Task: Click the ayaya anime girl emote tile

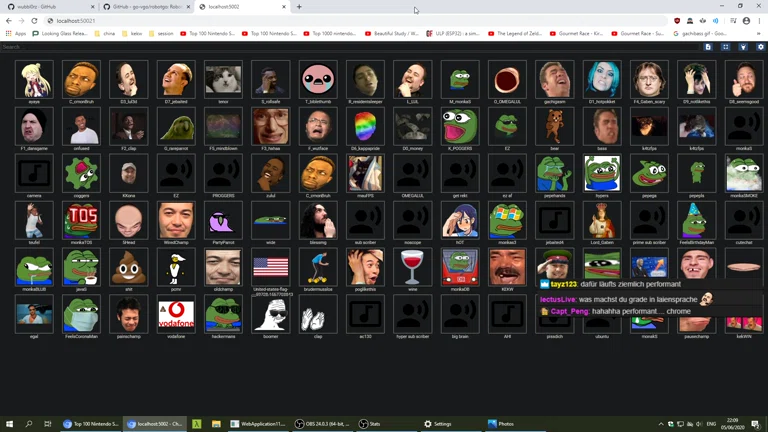Action: coord(34,79)
